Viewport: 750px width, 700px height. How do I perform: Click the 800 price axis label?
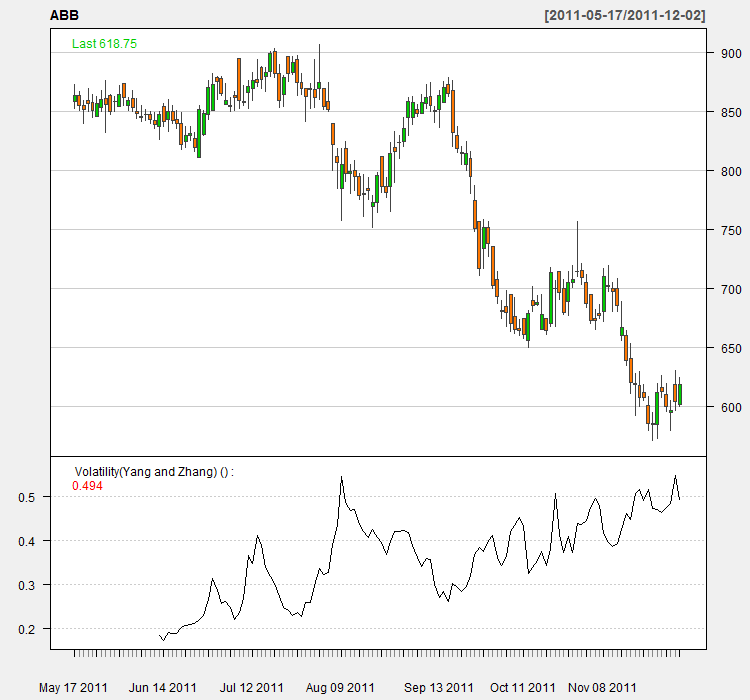pos(731,171)
